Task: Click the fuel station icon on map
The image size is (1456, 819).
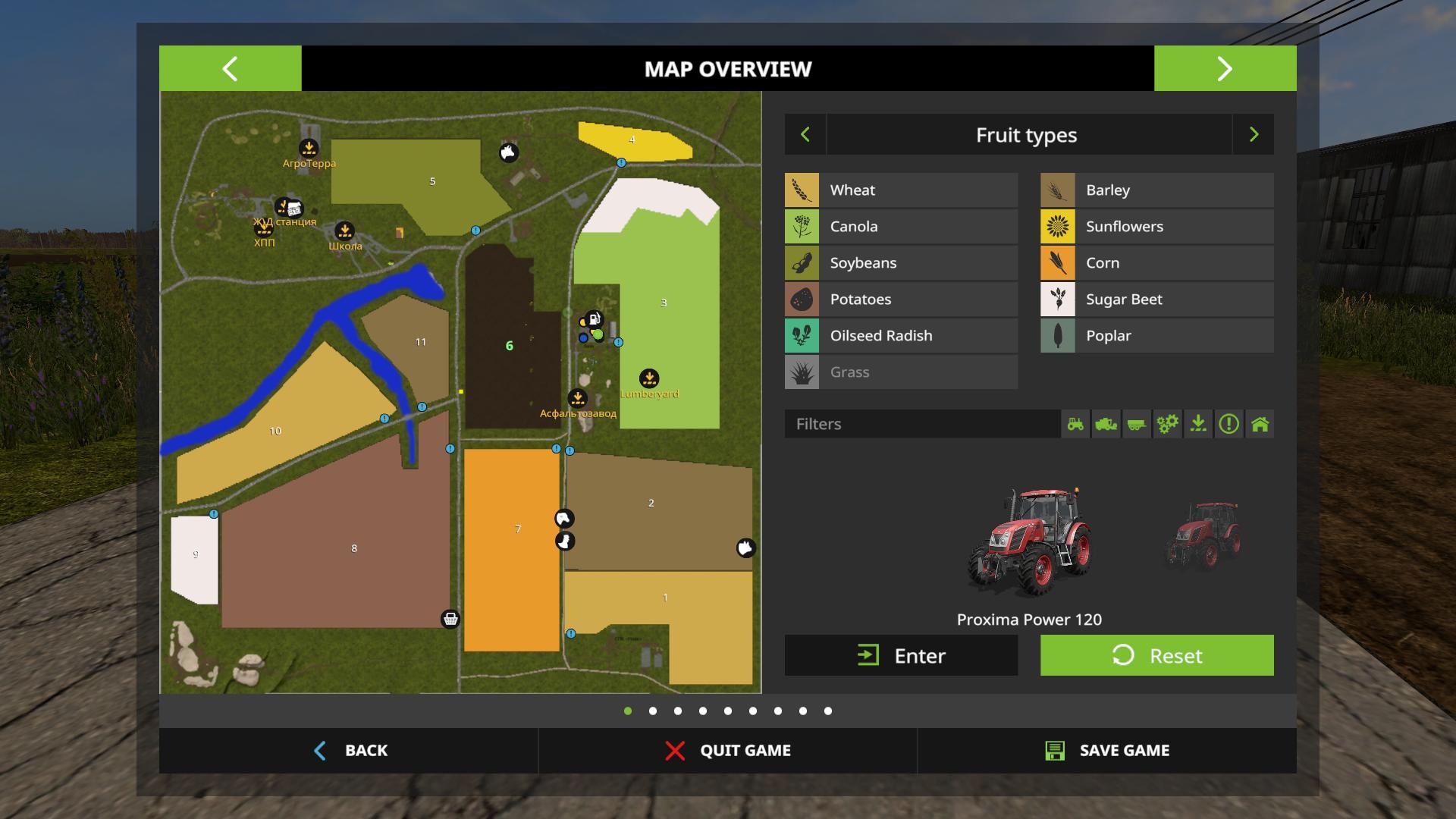Action: pyautogui.click(x=595, y=318)
